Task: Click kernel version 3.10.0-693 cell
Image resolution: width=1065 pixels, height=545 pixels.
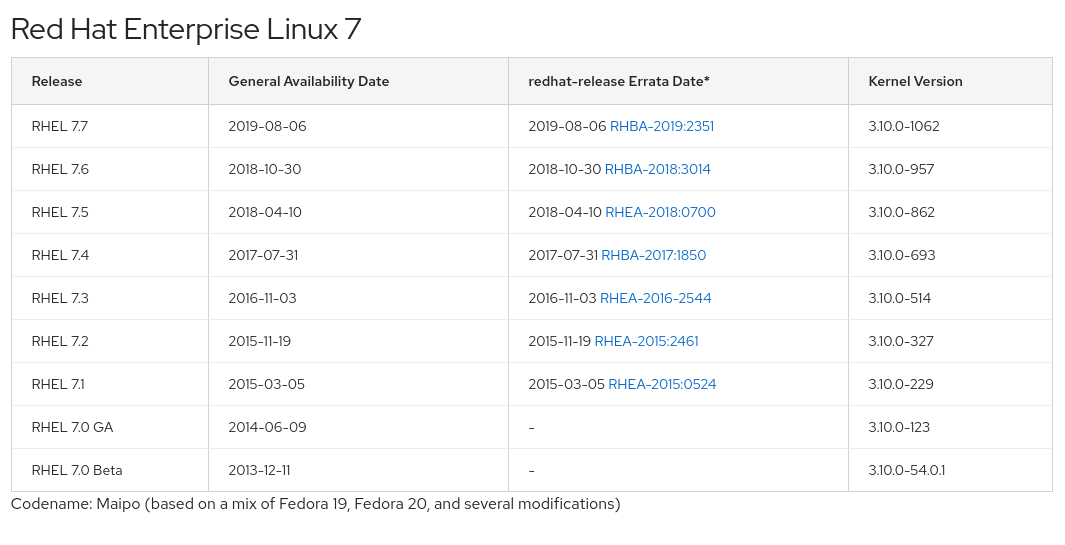Action: (901, 255)
